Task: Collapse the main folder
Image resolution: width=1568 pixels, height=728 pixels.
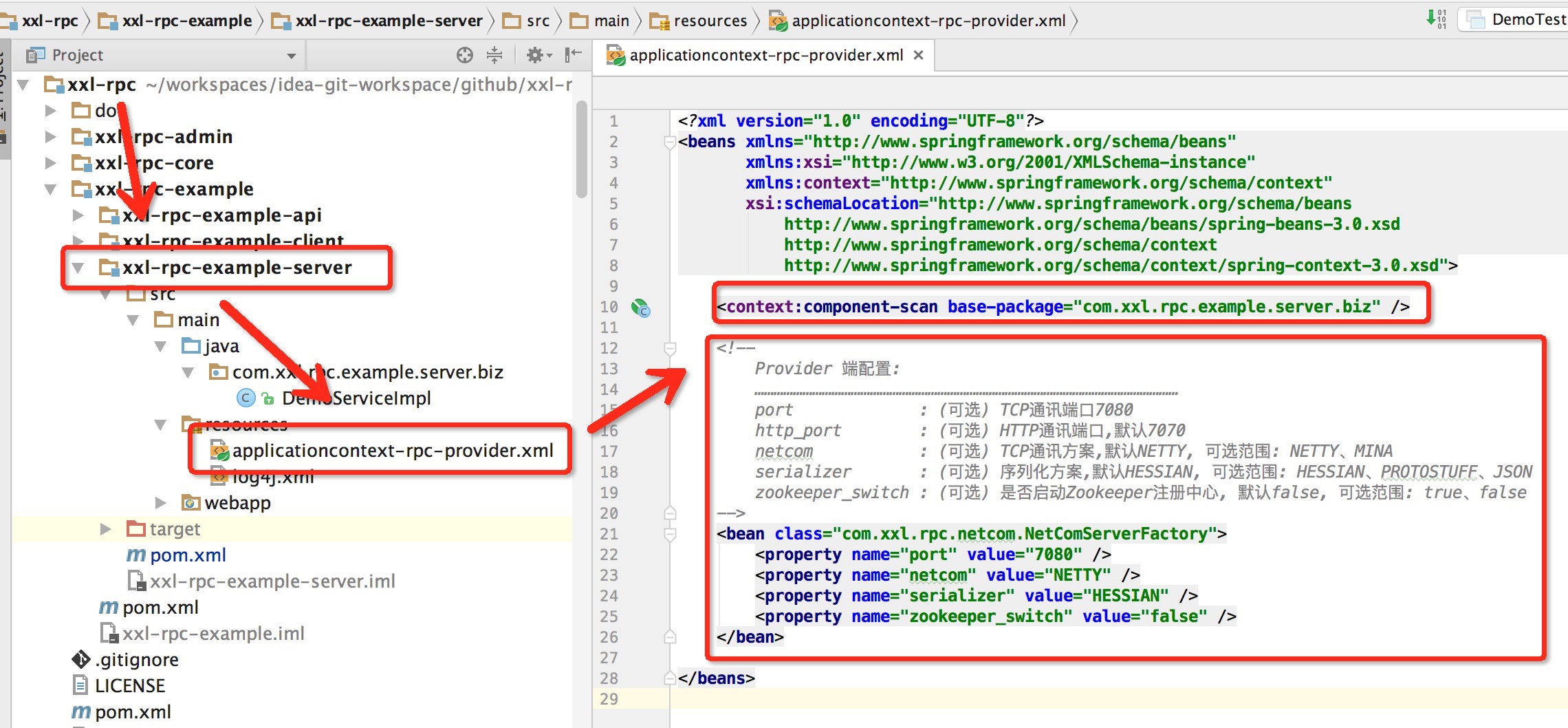Action: point(133,320)
